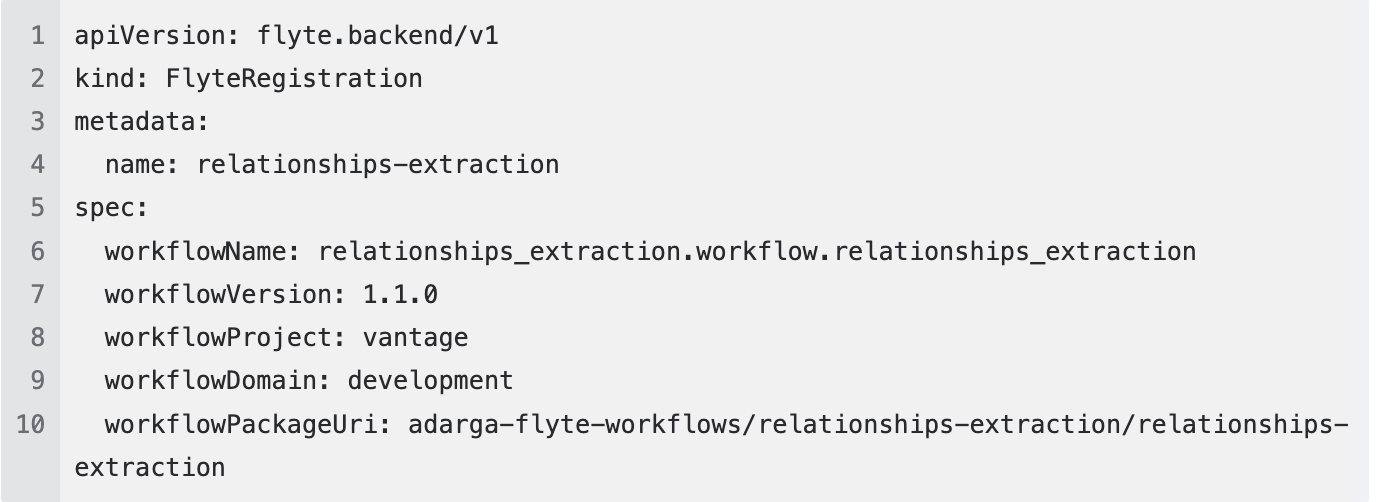Screen dimensions: 1376x502
Task: Click line number 6 in gutter
Action: click(x=38, y=250)
